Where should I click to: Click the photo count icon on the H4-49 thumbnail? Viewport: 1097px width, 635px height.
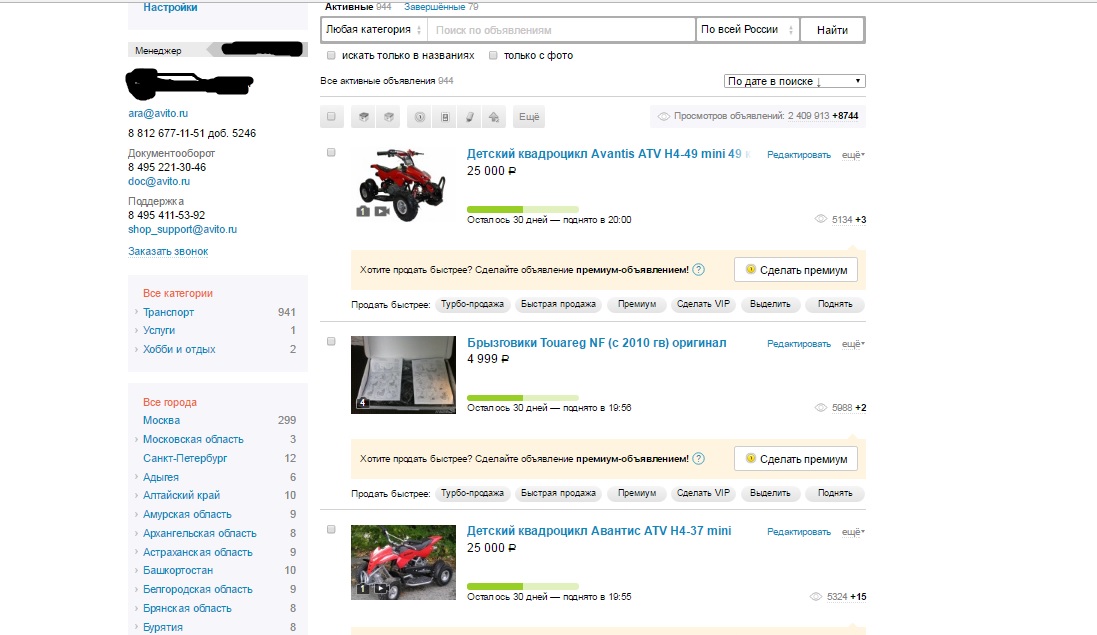pyautogui.click(x=363, y=211)
